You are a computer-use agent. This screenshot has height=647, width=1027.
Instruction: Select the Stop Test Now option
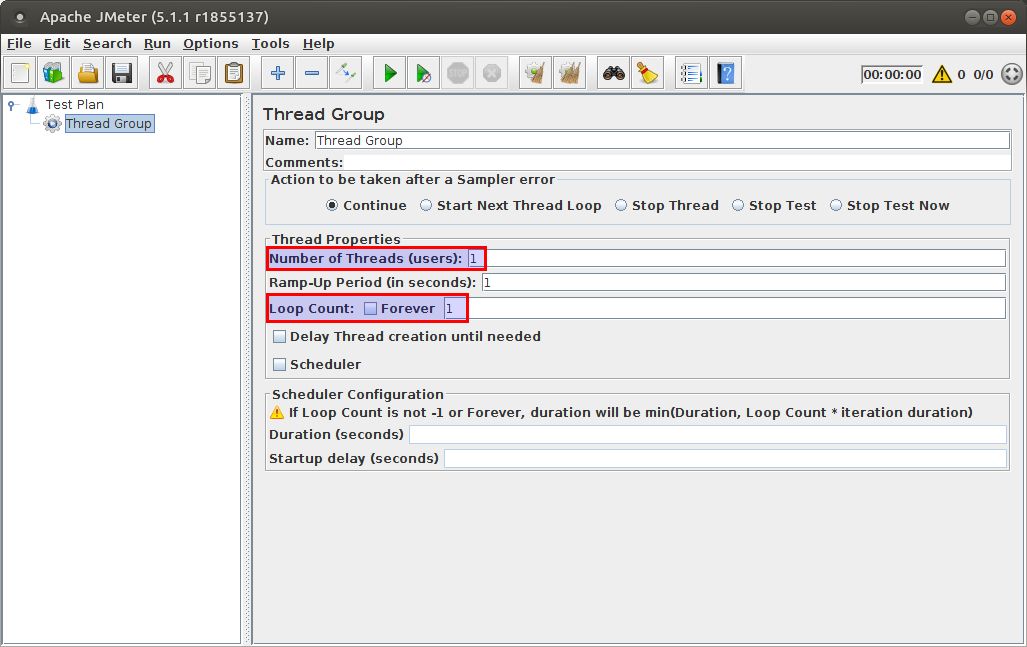(x=836, y=206)
